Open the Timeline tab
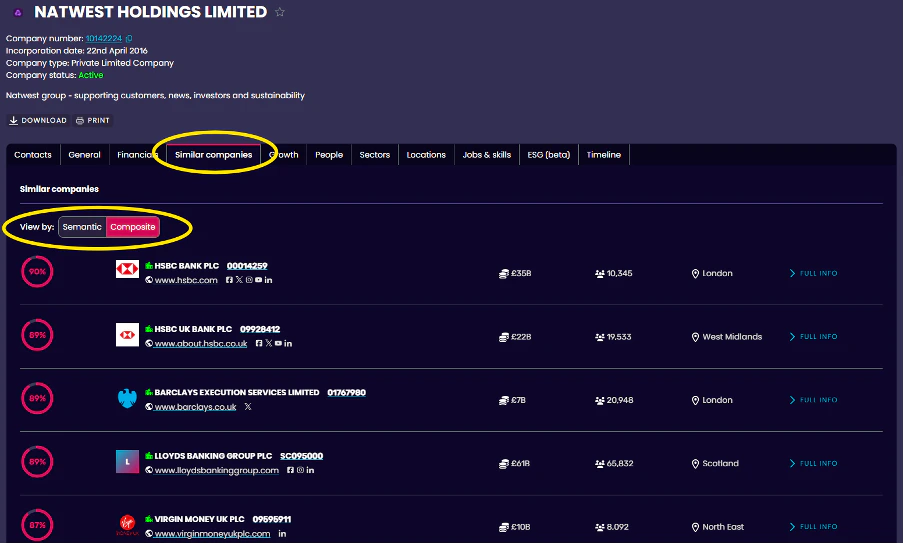 [604, 154]
